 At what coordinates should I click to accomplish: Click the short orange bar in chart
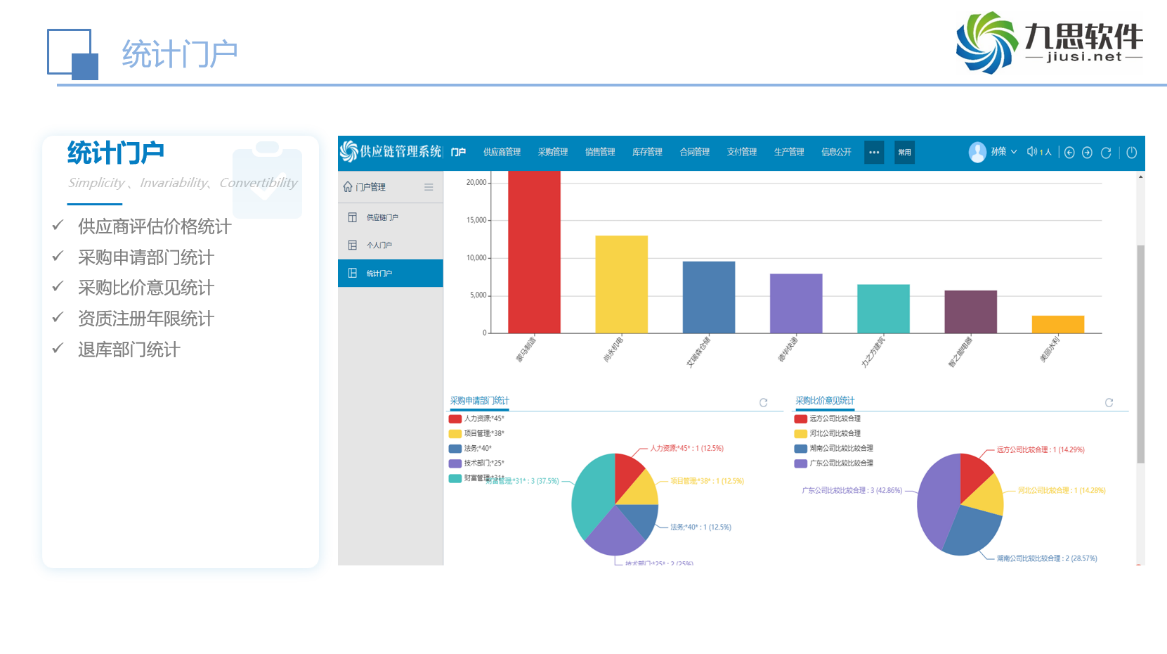click(x=1058, y=324)
